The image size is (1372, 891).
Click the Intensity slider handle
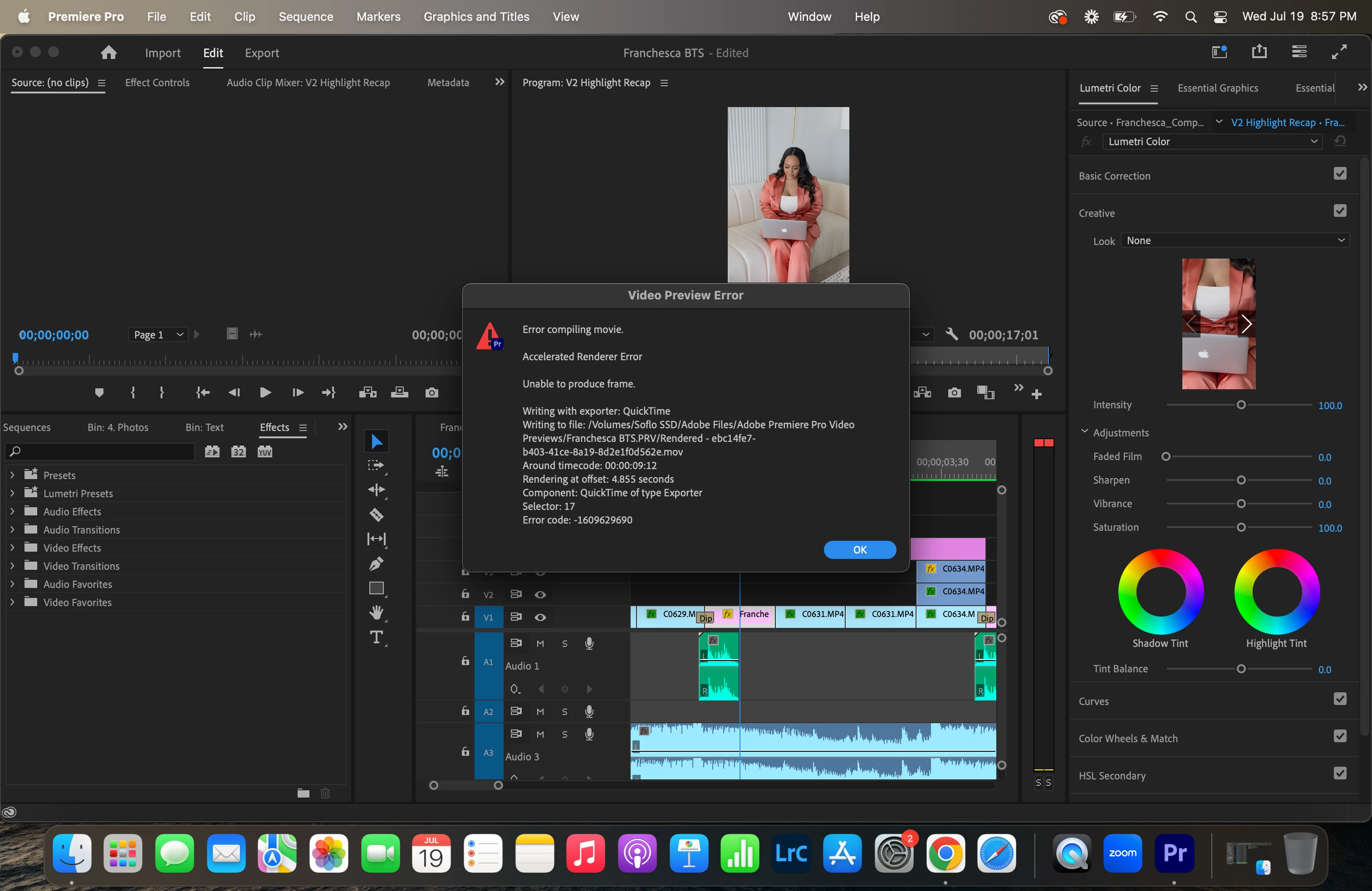point(1240,405)
